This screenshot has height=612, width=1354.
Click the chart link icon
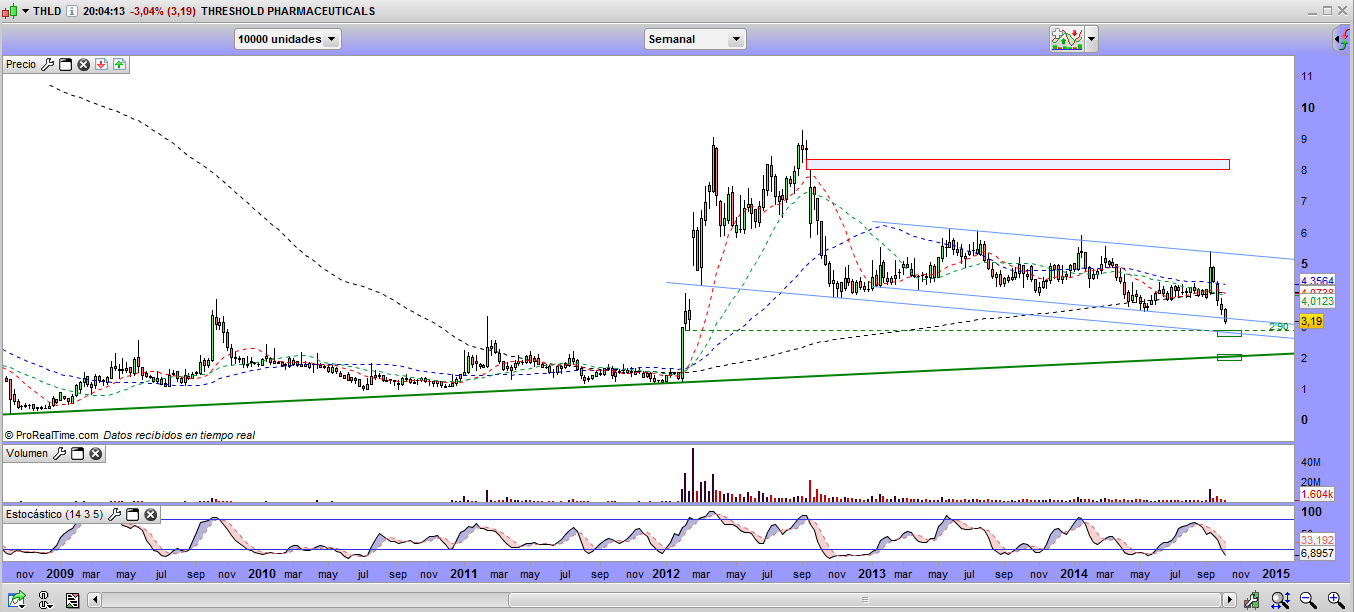coord(44,600)
